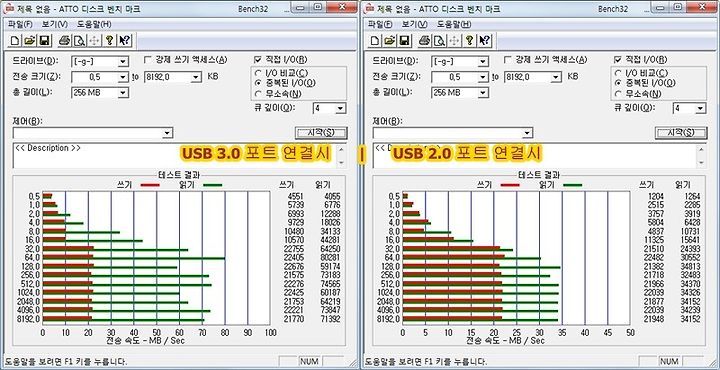Select 중복된 I/O radio in right window
Image resolution: width=720 pixels, height=370 pixels.
pos(619,83)
